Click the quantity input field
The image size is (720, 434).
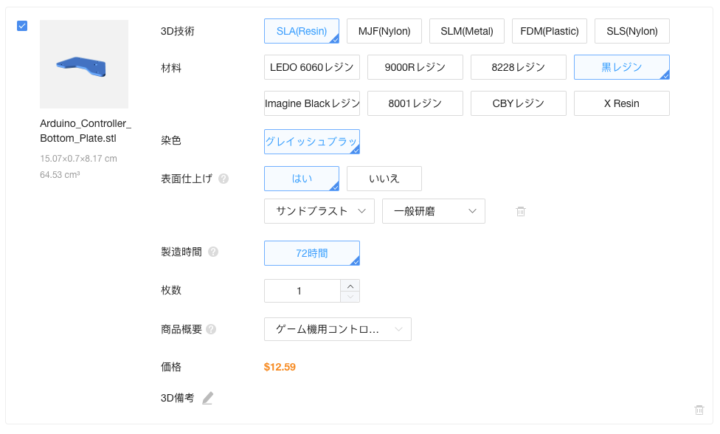[x=301, y=291]
